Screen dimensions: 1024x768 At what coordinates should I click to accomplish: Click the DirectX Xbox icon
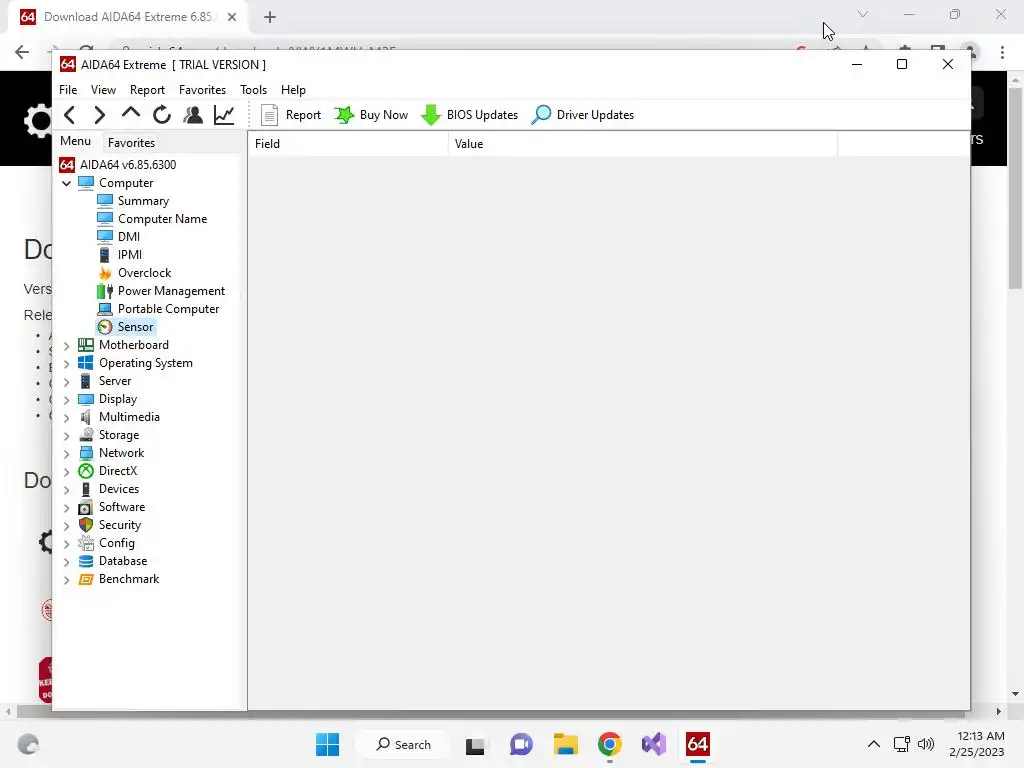[x=86, y=471]
